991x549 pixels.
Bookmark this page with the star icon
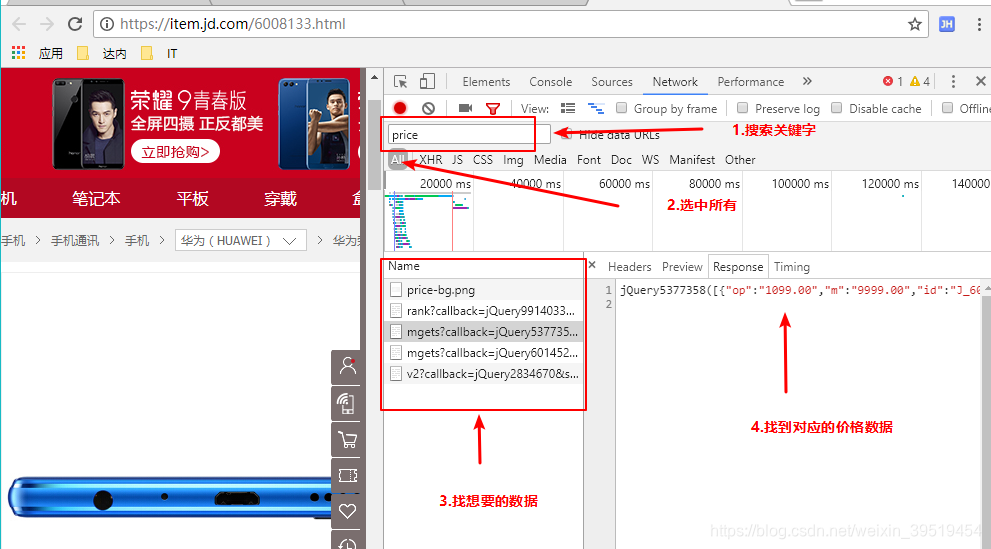coord(915,24)
